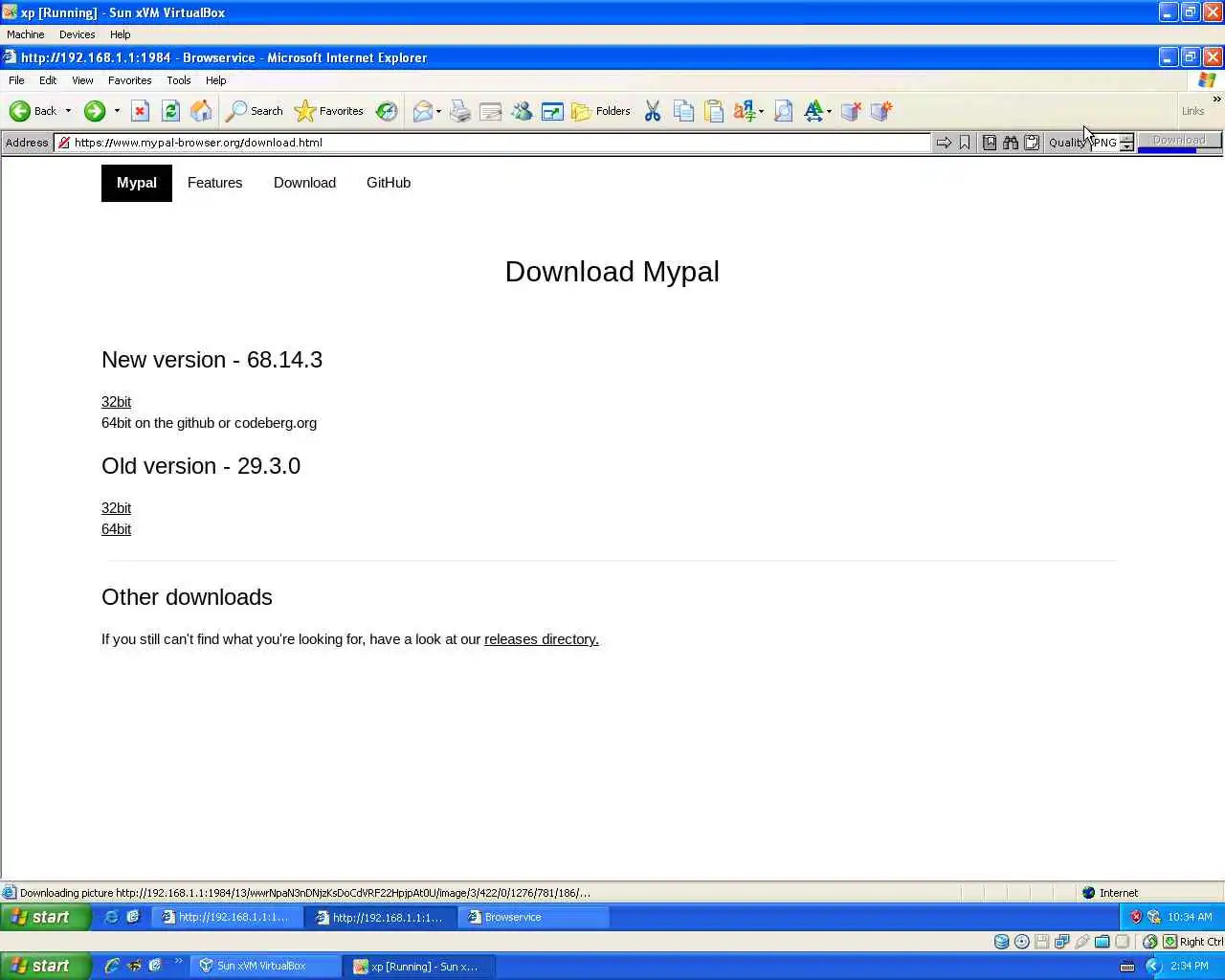The height and width of the screenshot is (980, 1225).
Task: Go to the Home page icon
Action: coord(201,111)
